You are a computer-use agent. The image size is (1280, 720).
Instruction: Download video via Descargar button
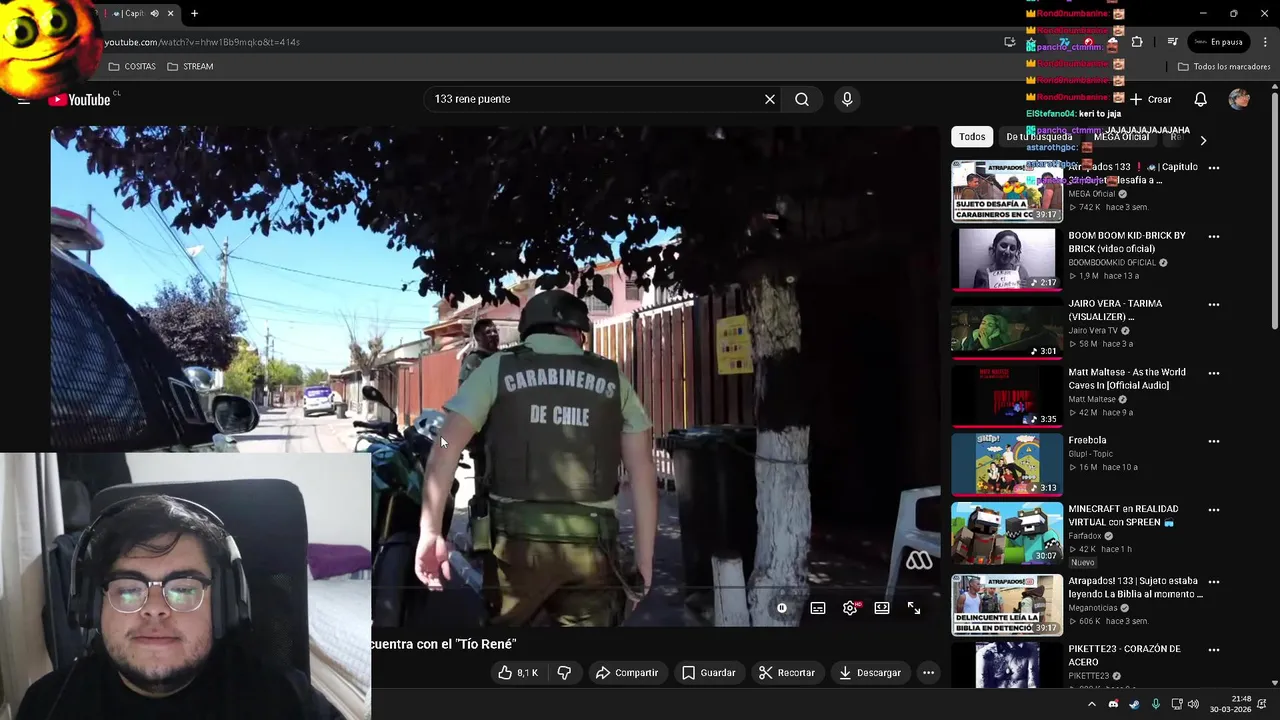point(869,673)
